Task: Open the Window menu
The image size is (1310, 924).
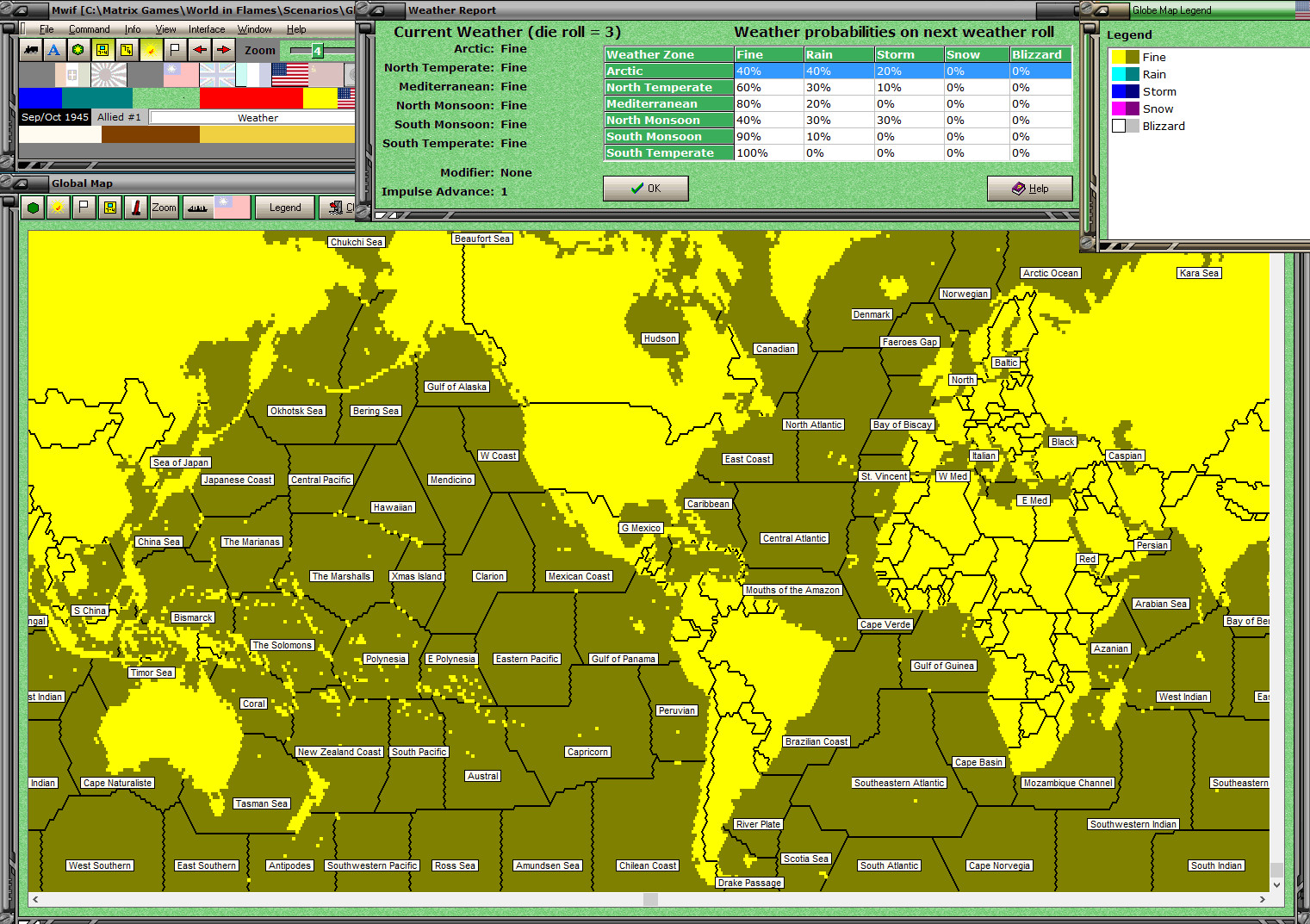Action: coord(255,29)
